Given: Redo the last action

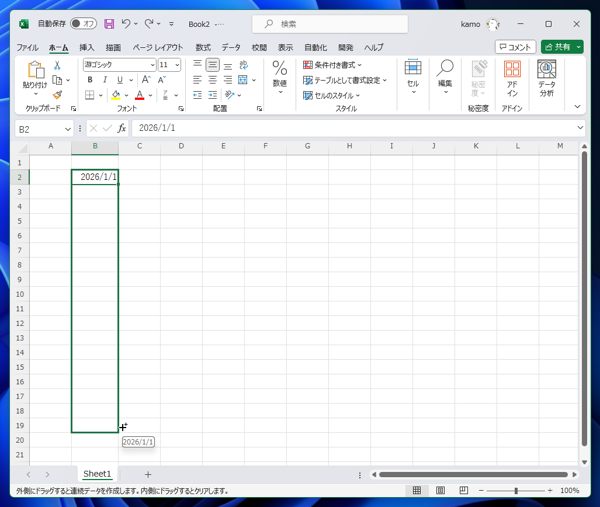Looking at the screenshot, I should coord(149,24).
